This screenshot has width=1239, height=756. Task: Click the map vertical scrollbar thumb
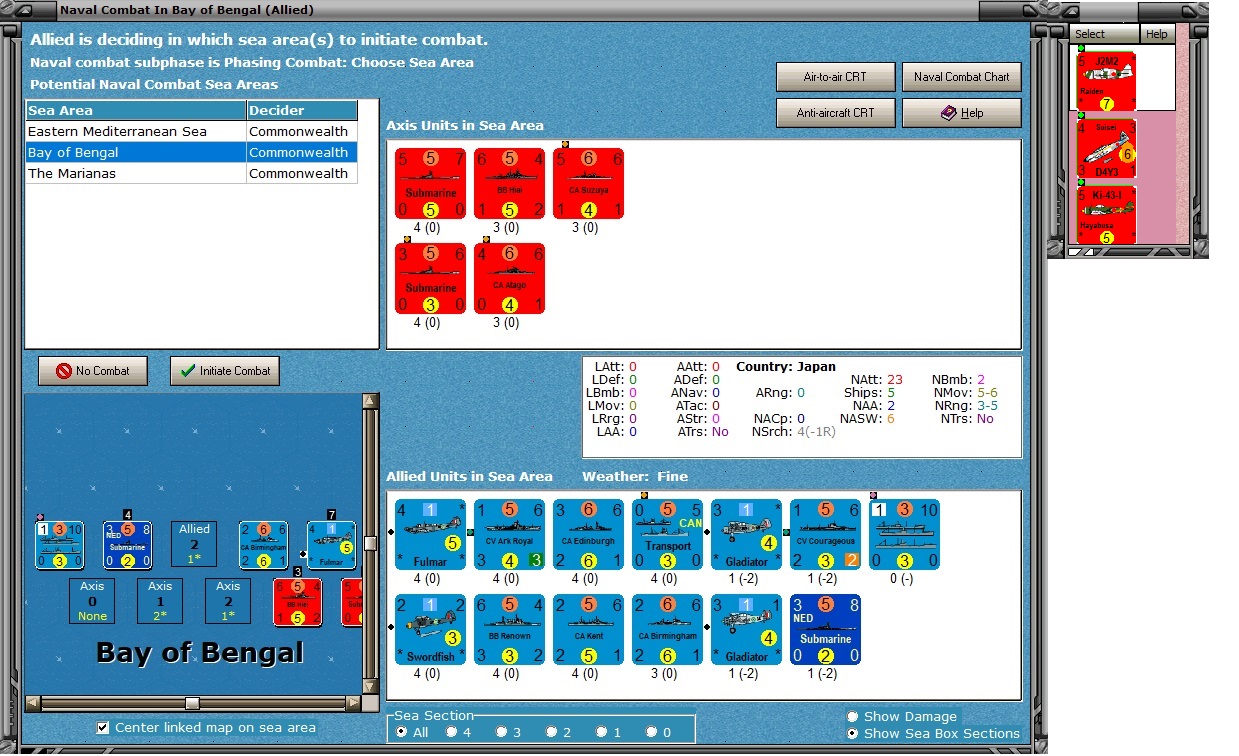tap(371, 544)
